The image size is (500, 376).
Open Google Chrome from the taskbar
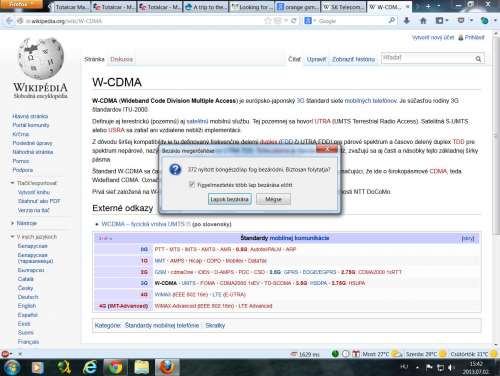click(116, 367)
